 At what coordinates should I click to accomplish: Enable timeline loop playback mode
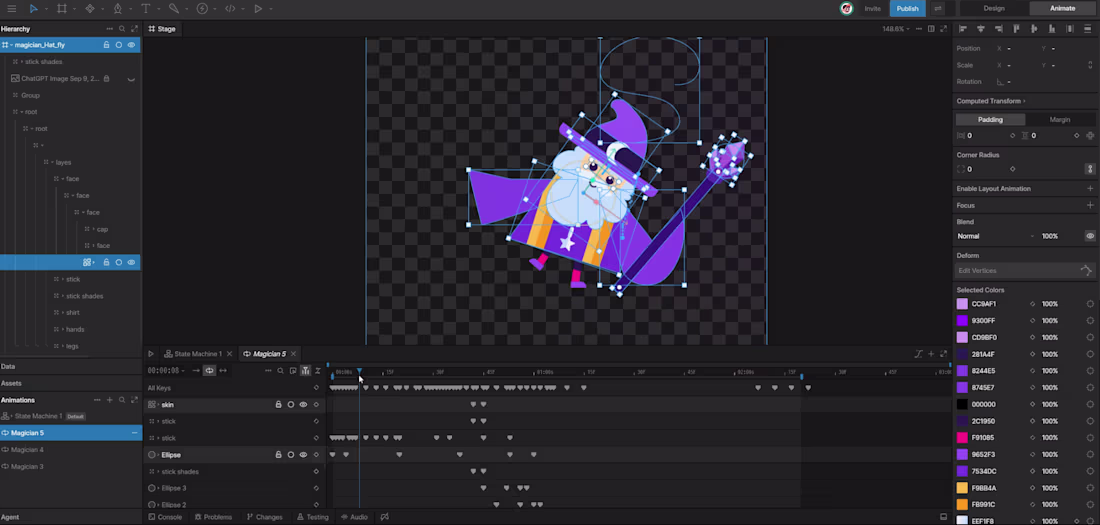pos(209,371)
